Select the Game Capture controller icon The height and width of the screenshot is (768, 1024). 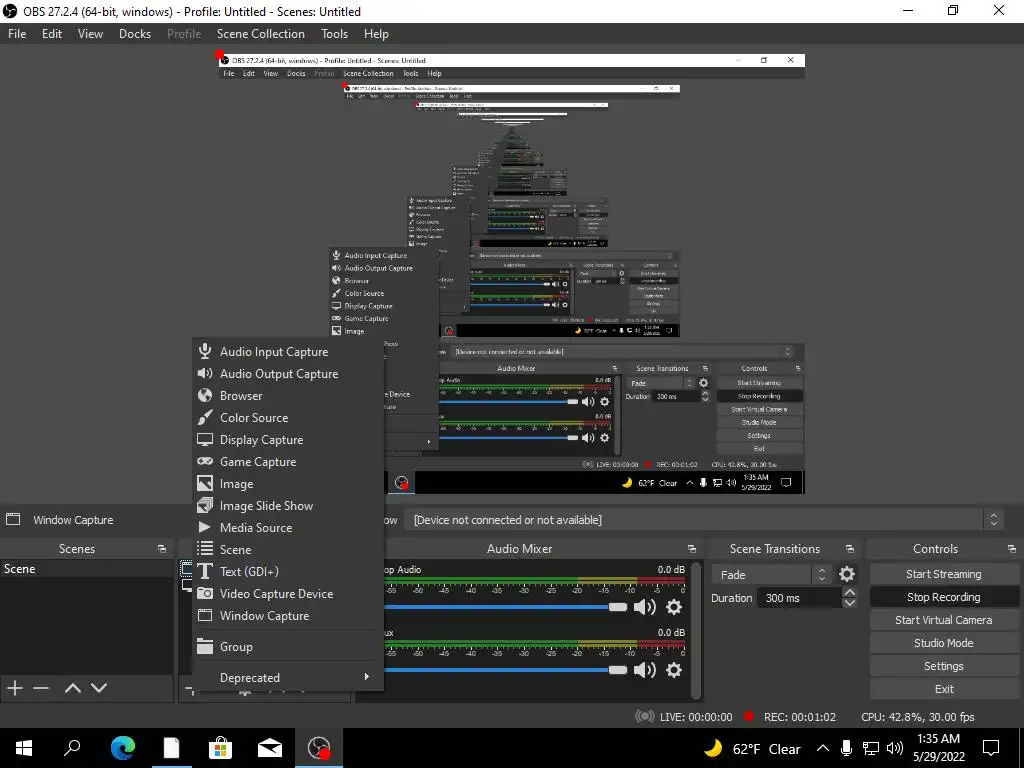coord(205,461)
